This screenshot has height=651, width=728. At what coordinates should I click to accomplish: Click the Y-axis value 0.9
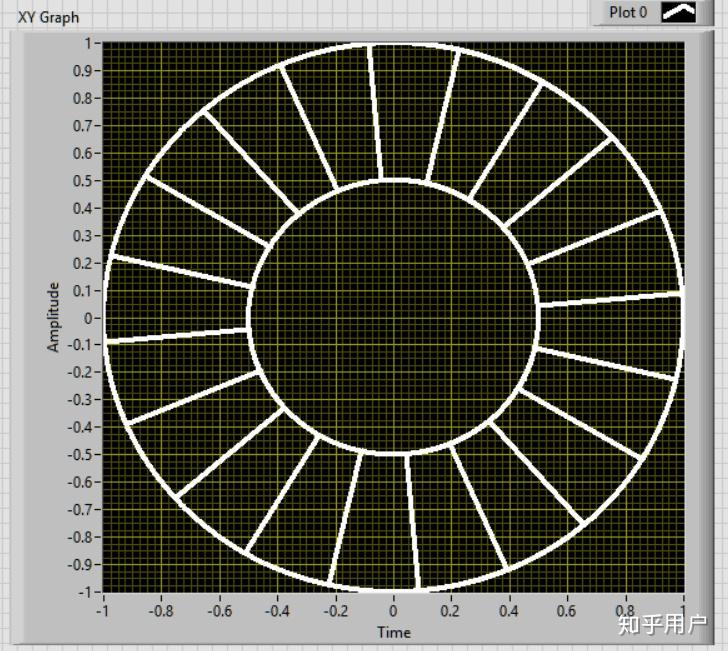[83, 71]
